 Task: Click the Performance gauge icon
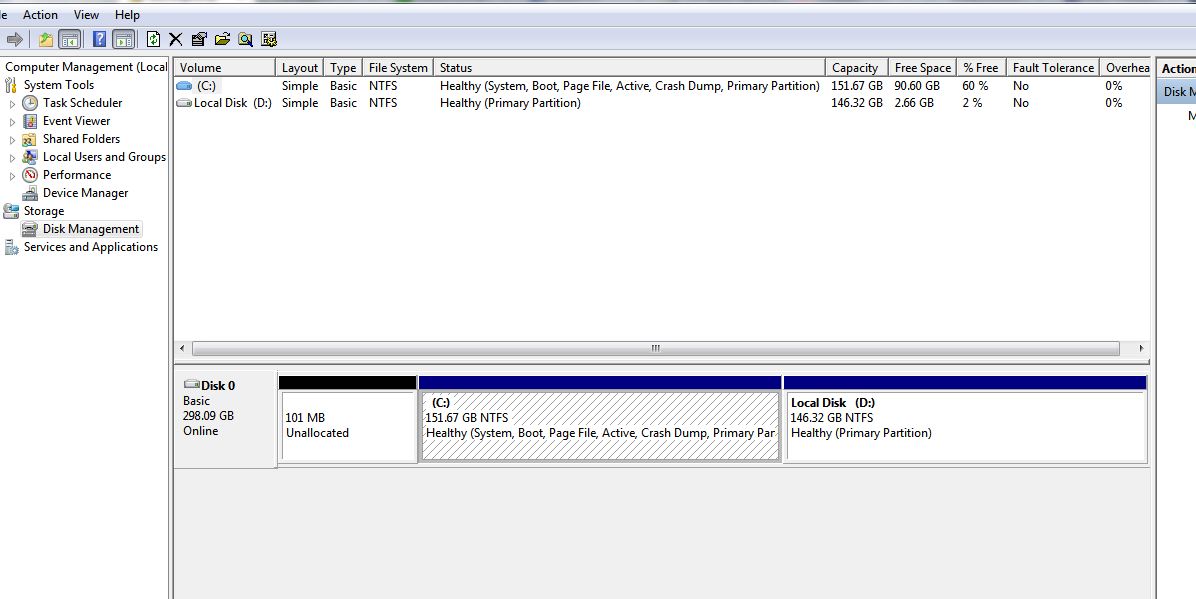30,175
